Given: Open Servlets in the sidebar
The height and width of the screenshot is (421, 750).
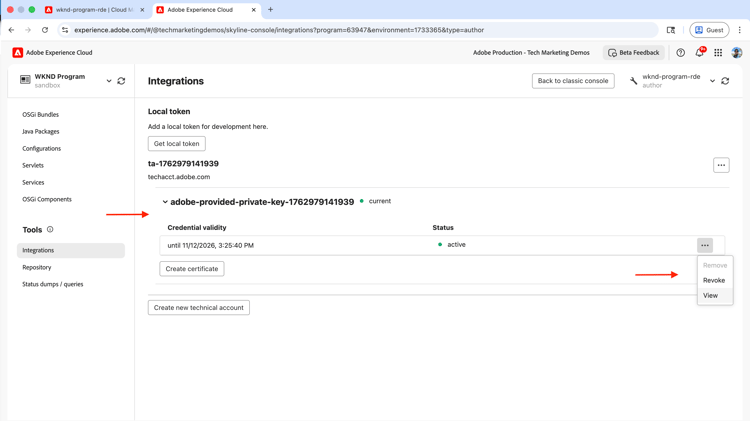Looking at the screenshot, I should point(33,166).
